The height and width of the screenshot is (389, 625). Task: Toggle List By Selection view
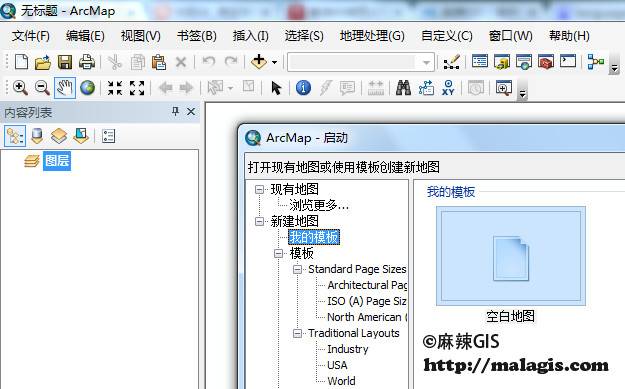click(x=81, y=136)
